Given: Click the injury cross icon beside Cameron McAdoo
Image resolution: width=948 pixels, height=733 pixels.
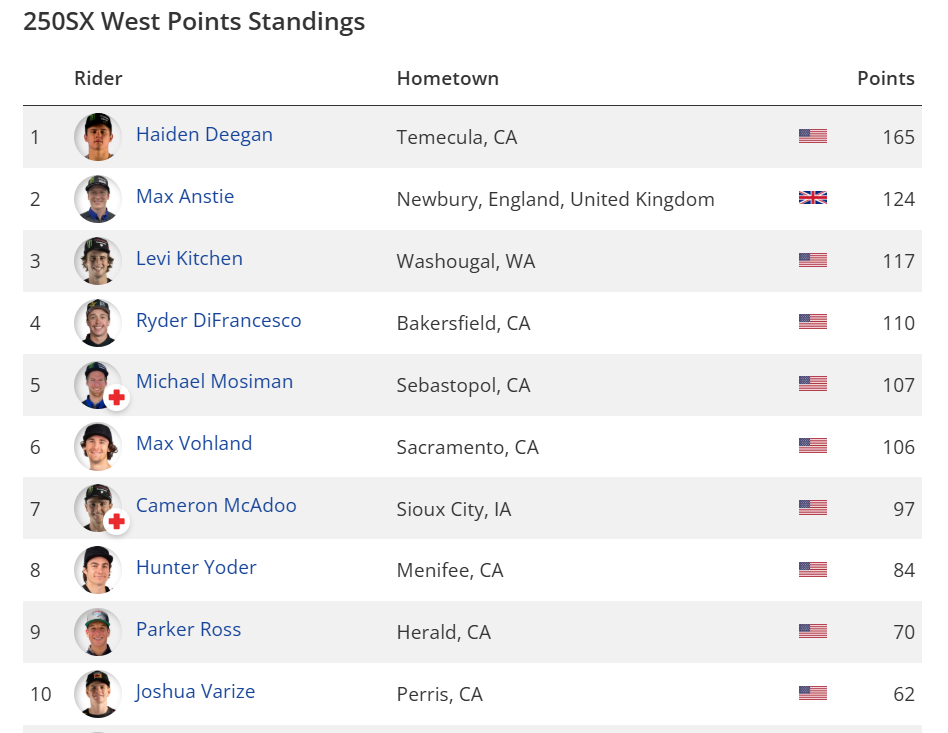Looking at the screenshot, I should [x=117, y=521].
